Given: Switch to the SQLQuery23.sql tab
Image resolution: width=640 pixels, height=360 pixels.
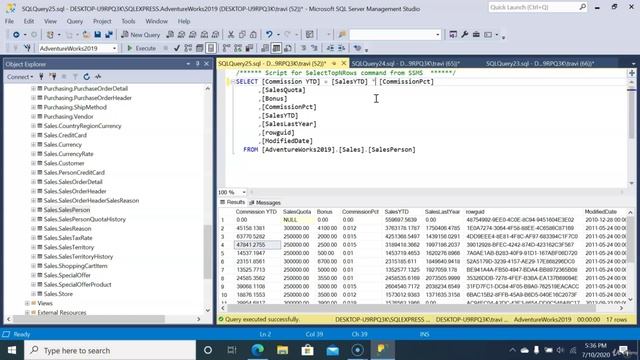Looking at the screenshot, I should (540, 63).
